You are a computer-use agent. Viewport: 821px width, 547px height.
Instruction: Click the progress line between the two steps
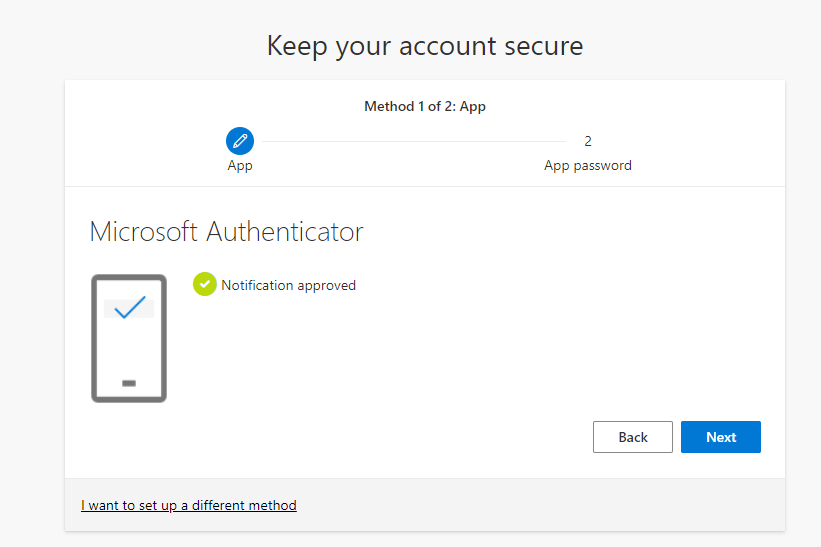click(x=414, y=141)
